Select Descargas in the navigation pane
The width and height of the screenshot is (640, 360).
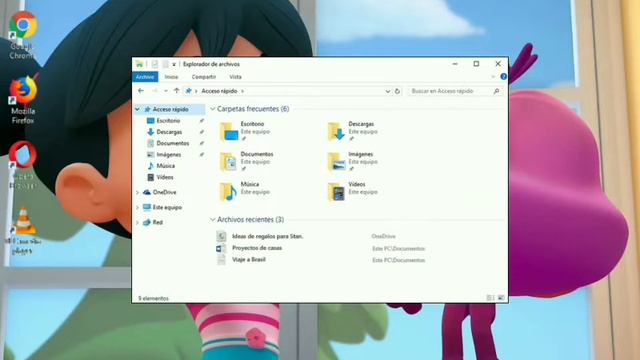(x=169, y=132)
